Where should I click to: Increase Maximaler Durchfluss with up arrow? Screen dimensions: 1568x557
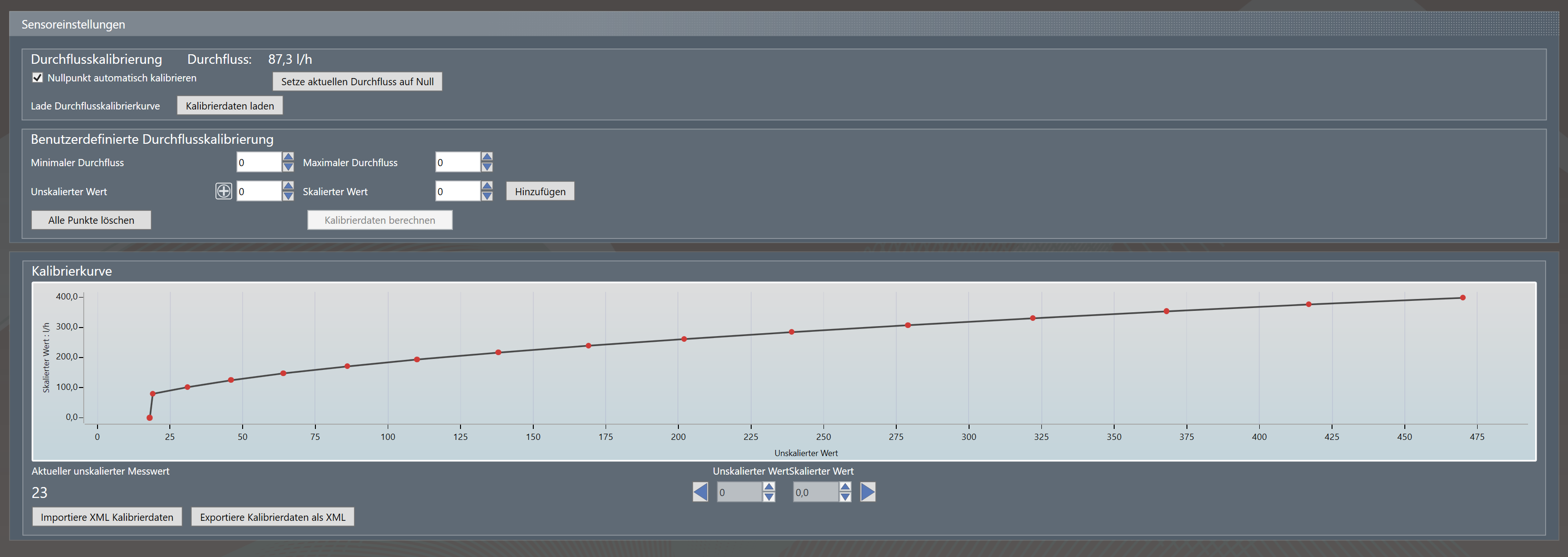(486, 157)
